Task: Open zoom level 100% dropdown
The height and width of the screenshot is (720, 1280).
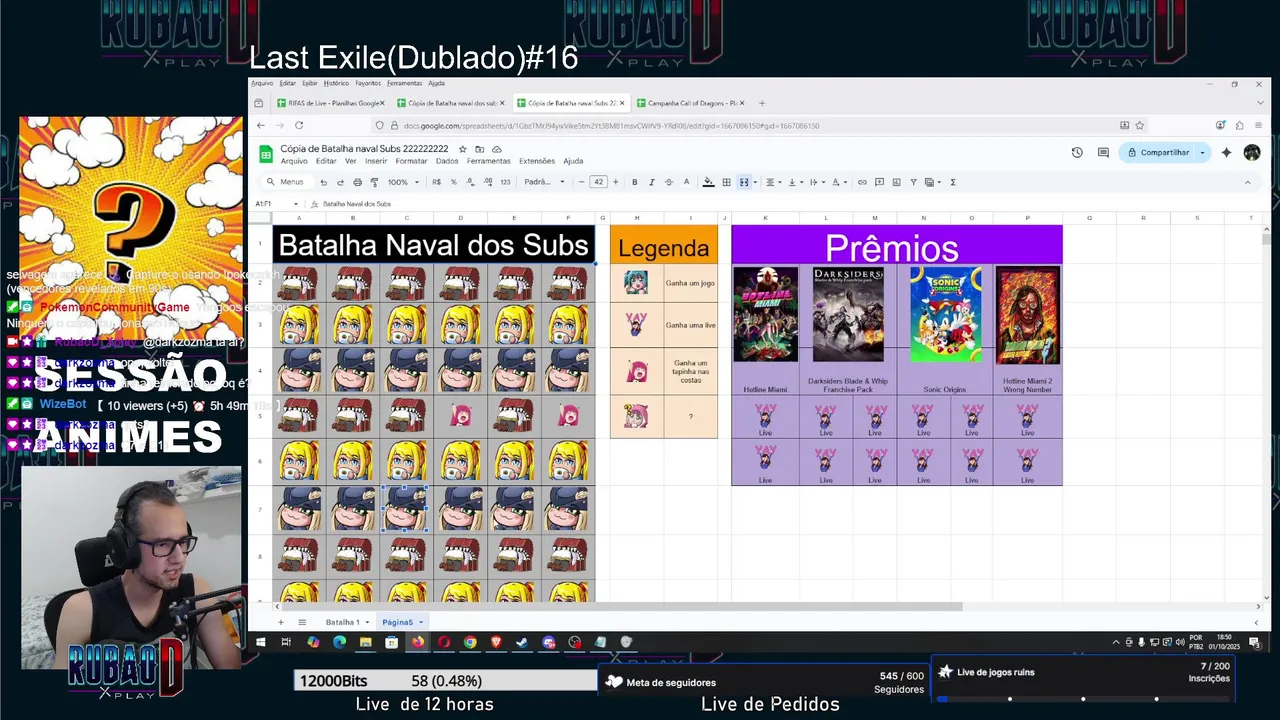Action: (402, 182)
